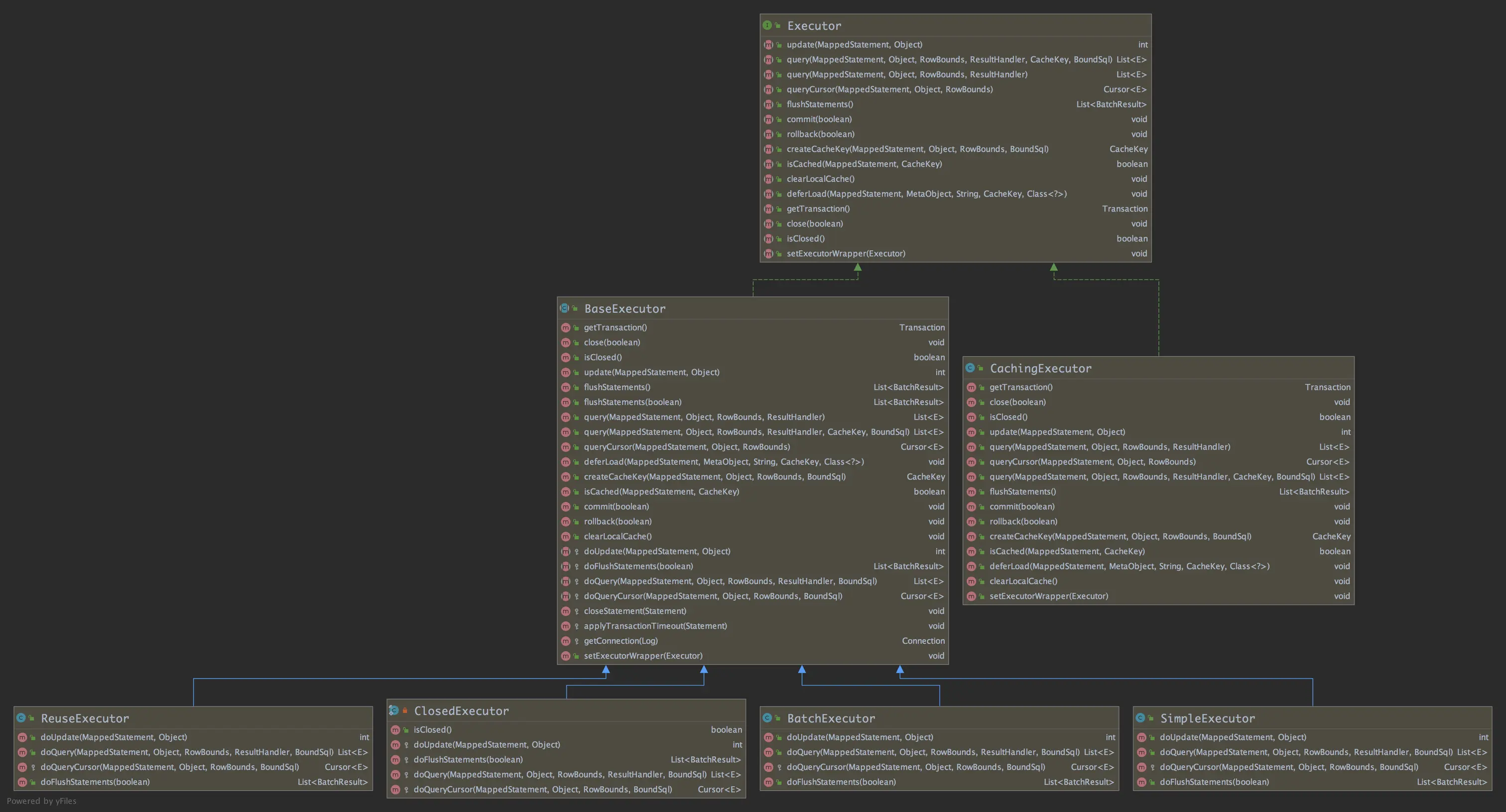Click the ClosedExecutor class icon

tap(394, 710)
